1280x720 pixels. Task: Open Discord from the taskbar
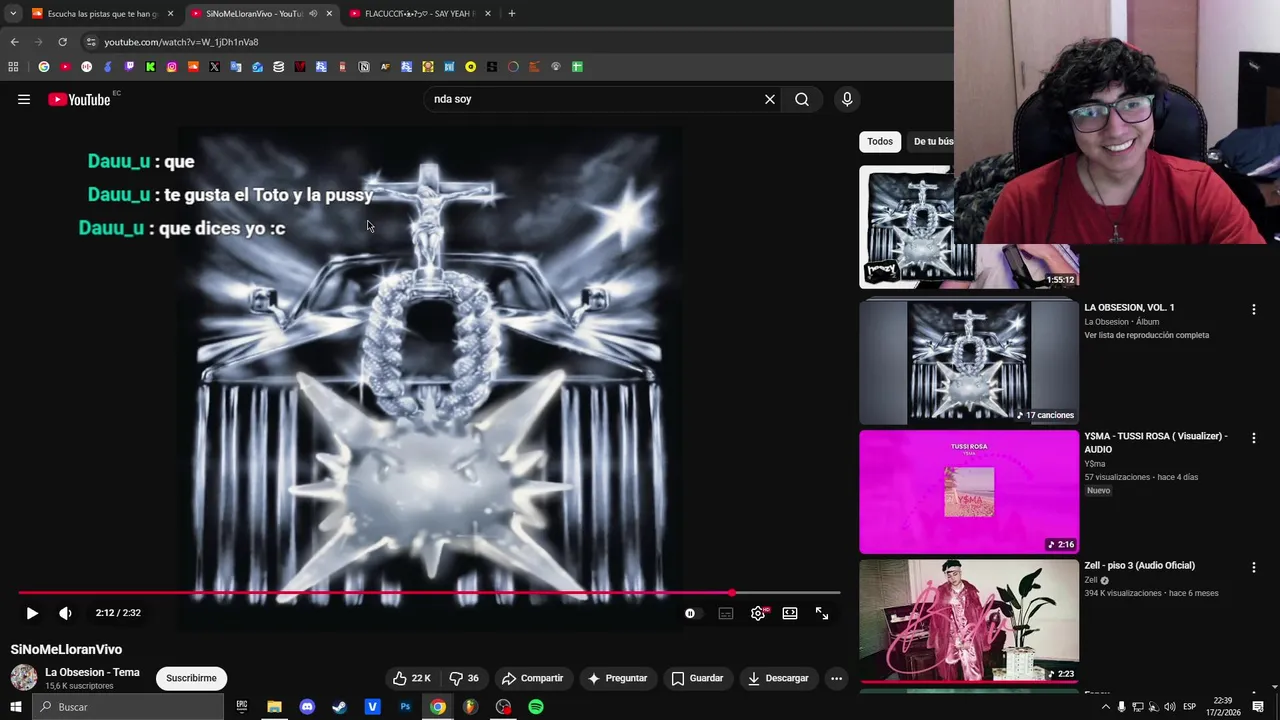[x=307, y=707]
